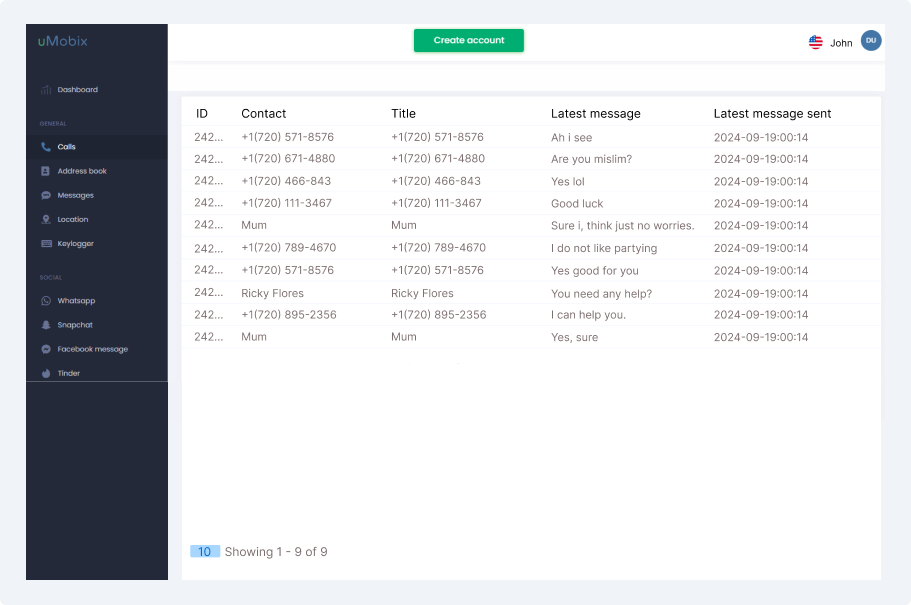Open the page size selector showing 10
Screen dimensions: 911x605
pos(204,551)
